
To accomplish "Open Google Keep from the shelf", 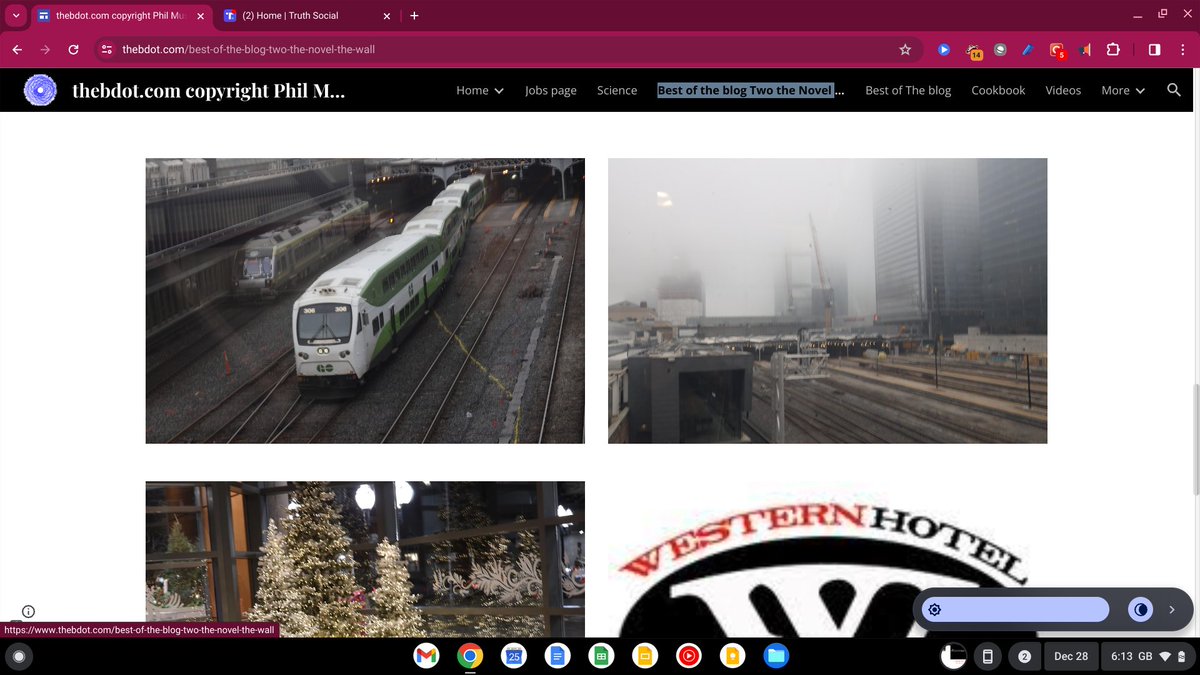I will coord(733,656).
